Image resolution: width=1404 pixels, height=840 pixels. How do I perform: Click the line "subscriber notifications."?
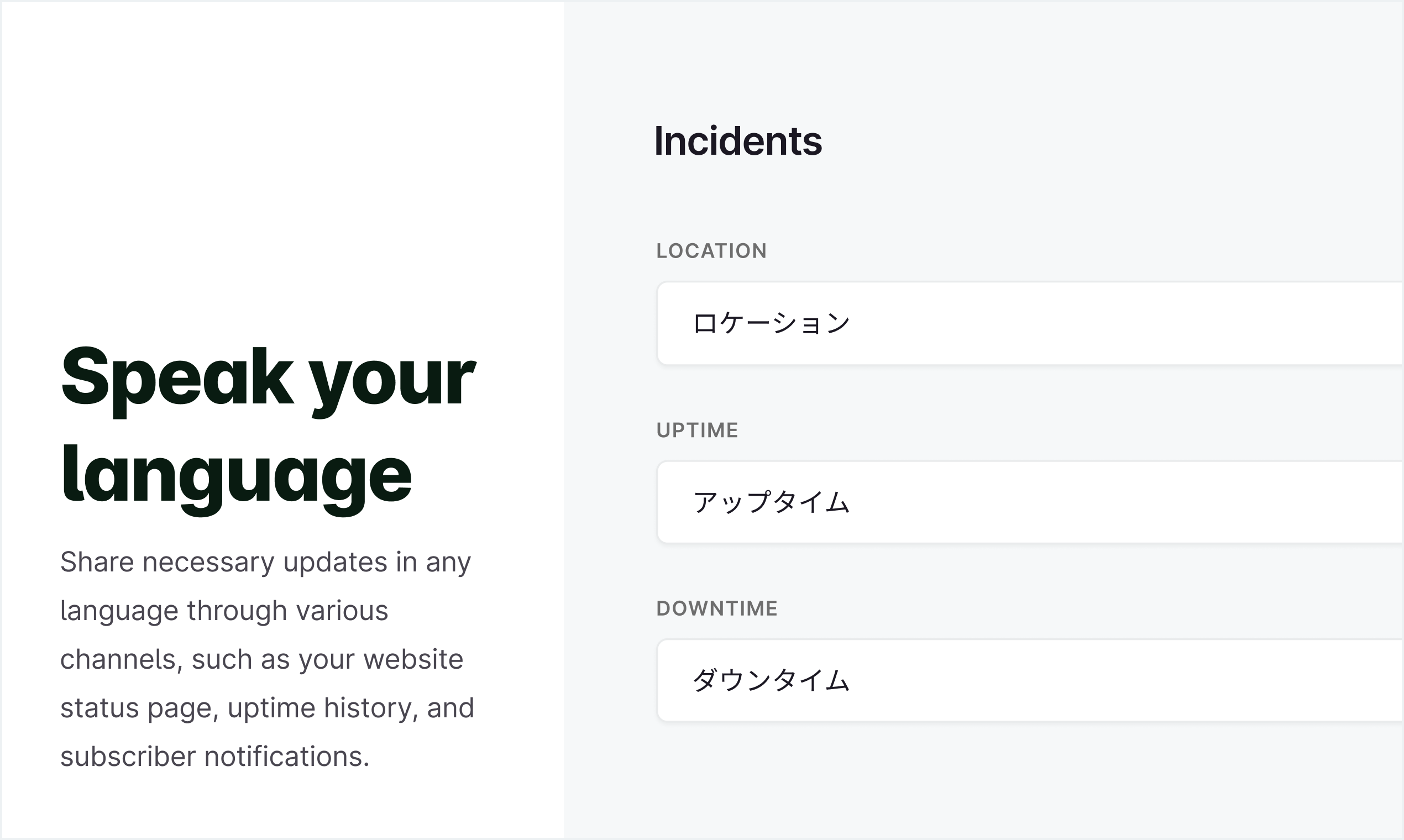(x=214, y=757)
